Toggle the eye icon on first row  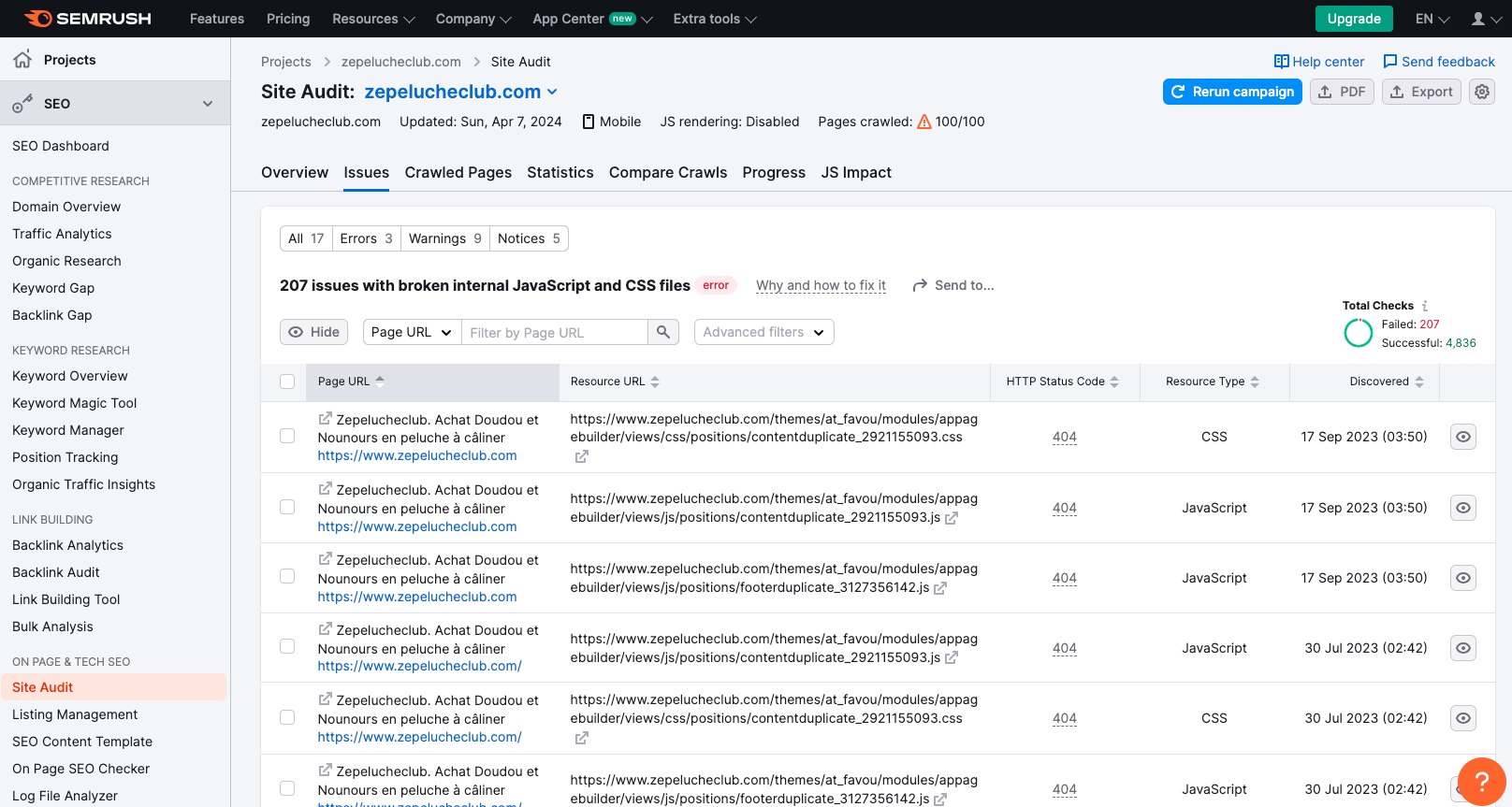[1463, 437]
